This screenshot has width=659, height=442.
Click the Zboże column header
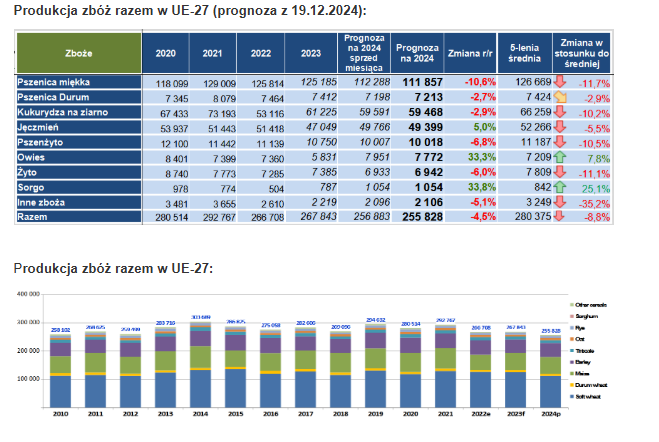(x=79, y=52)
